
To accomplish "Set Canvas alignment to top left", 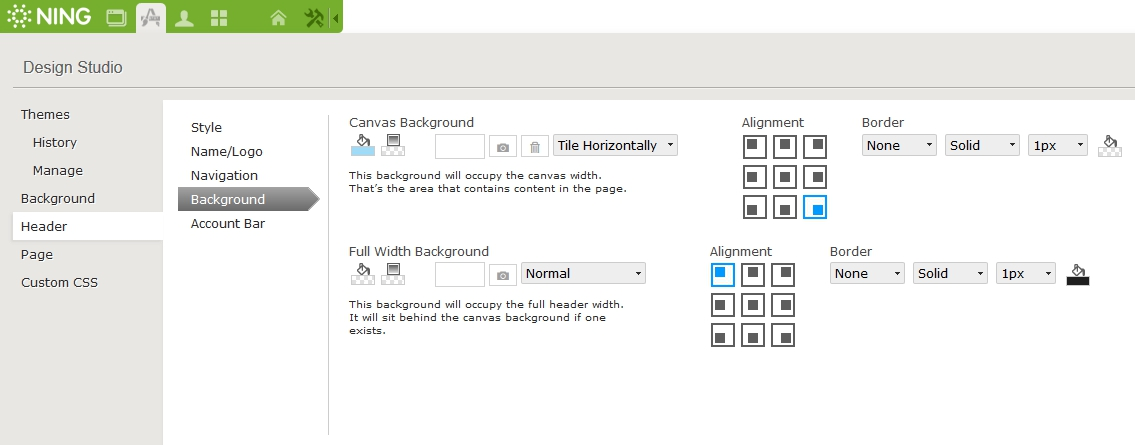I will [x=754, y=146].
